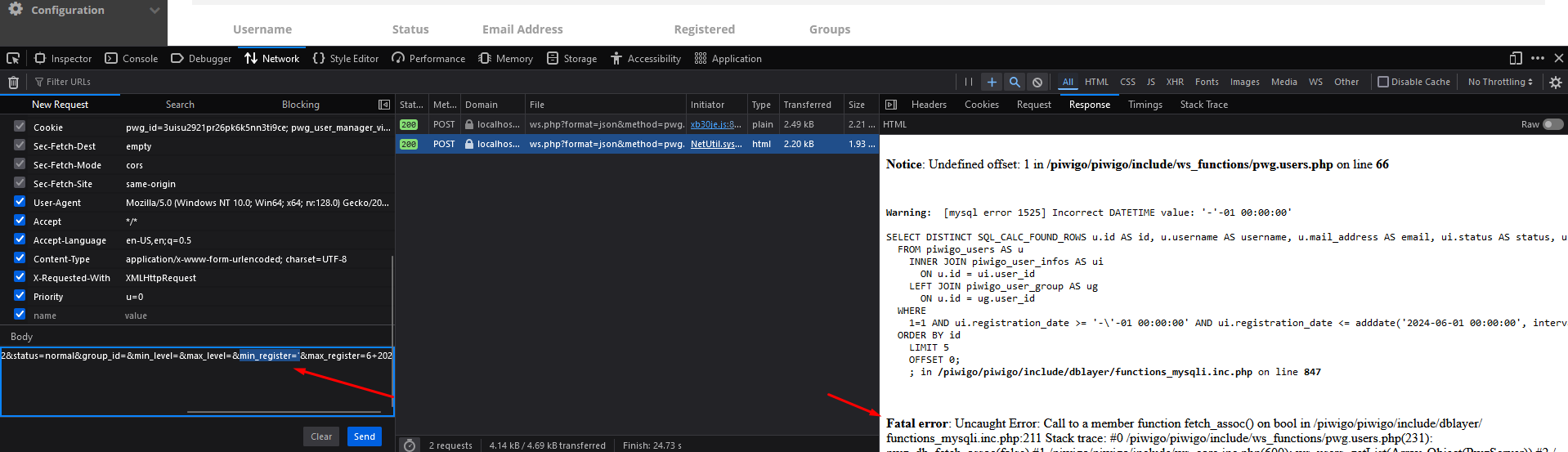Filter requests by JS
Screen dimensions: 1568x452
(1150, 82)
